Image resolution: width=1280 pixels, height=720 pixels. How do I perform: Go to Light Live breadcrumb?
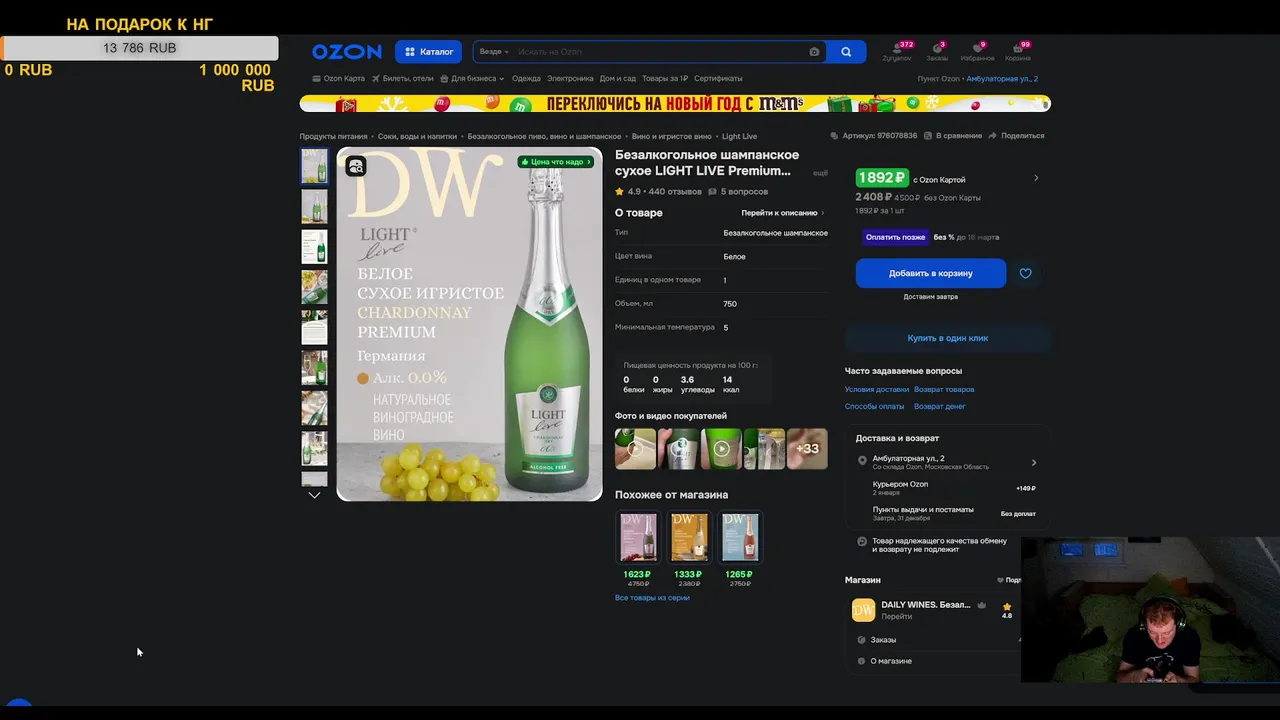[x=739, y=136]
